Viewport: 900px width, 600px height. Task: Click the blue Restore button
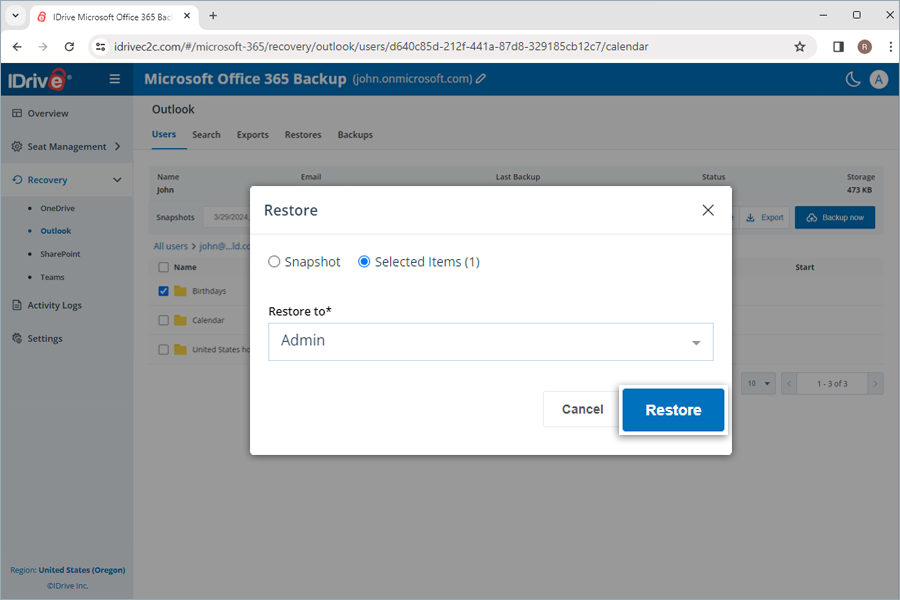click(673, 410)
